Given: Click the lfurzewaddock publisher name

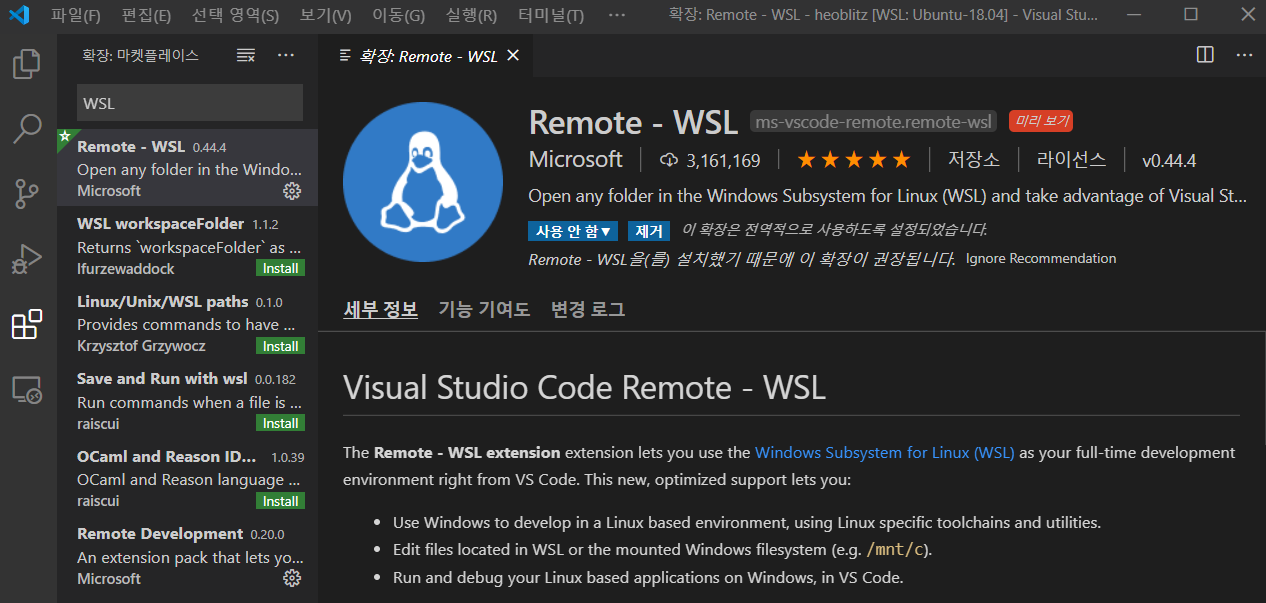Looking at the screenshot, I should (124, 268).
